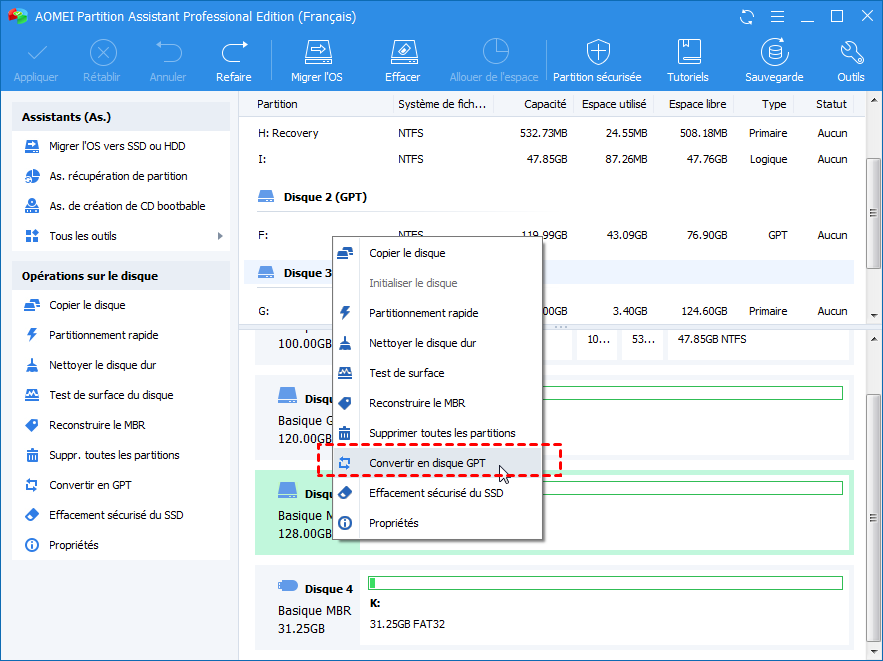Click the Refaire redo icon
Viewport: 883px width, 661px height.
(x=234, y=52)
